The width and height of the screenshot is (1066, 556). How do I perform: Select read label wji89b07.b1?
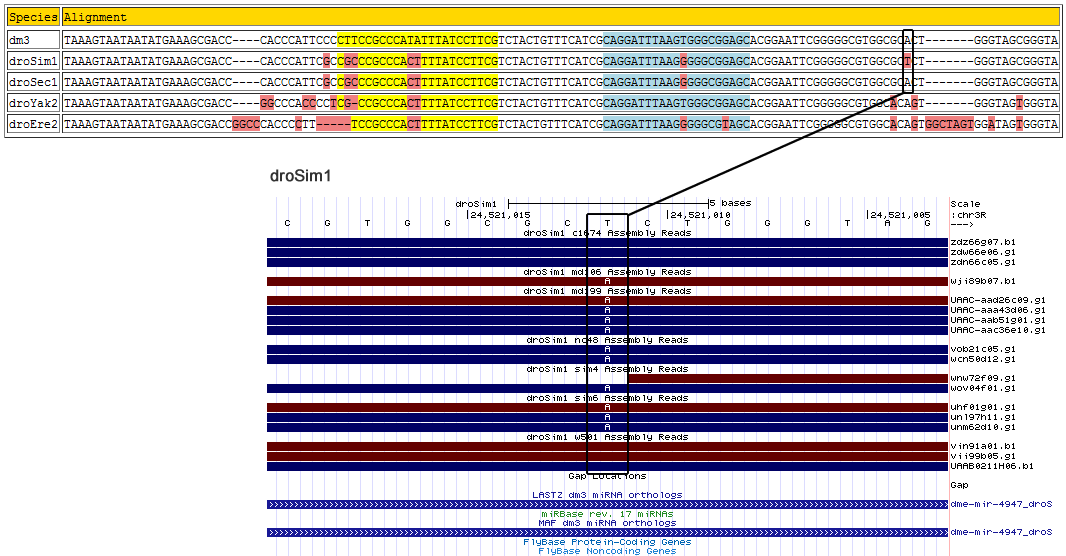[x=982, y=281]
